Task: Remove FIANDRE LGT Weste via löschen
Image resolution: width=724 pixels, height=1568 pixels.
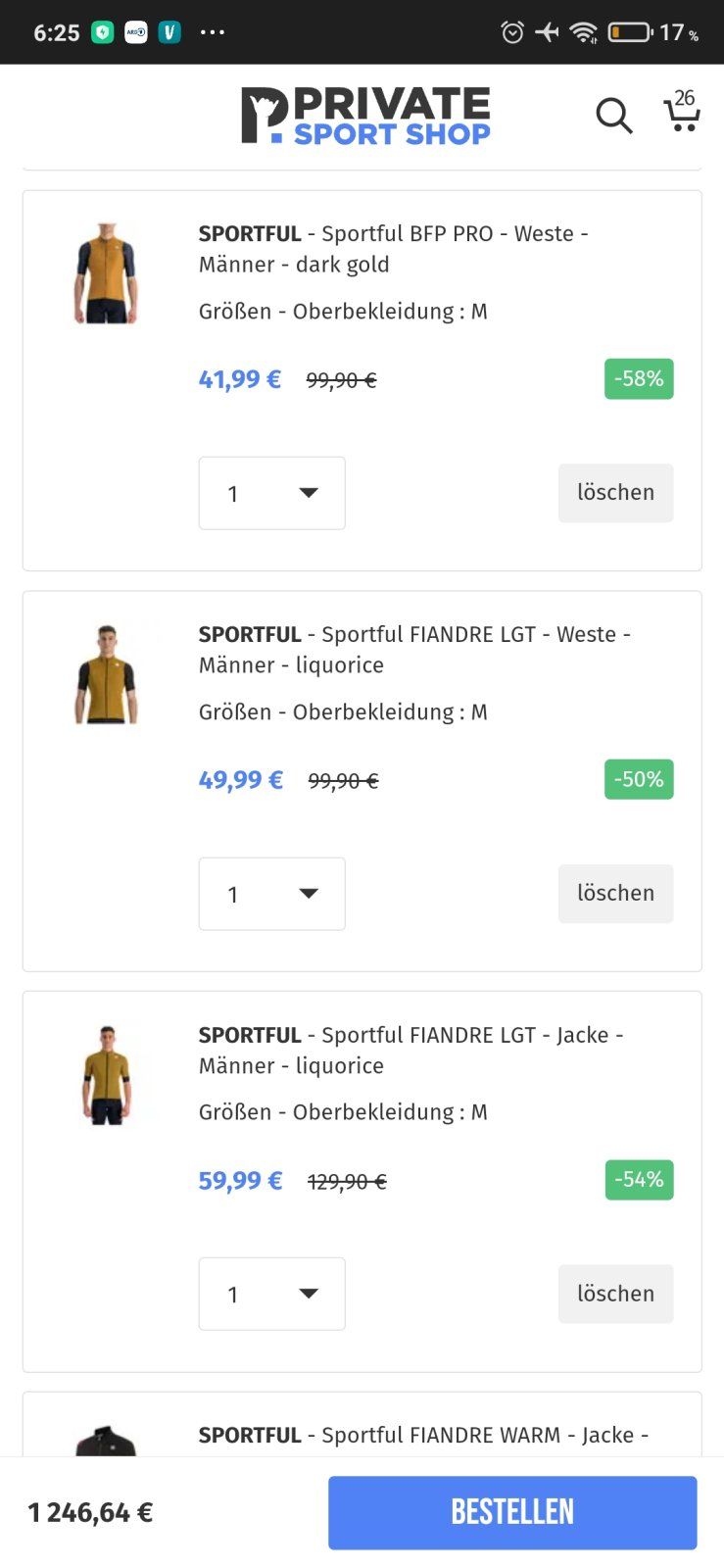Action: coord(615,894)
